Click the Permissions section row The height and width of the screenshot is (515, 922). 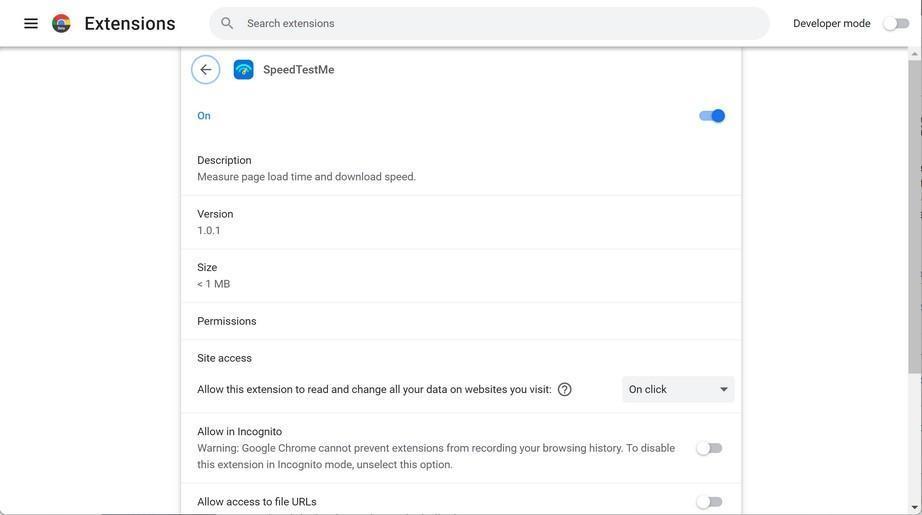[227, 321]
